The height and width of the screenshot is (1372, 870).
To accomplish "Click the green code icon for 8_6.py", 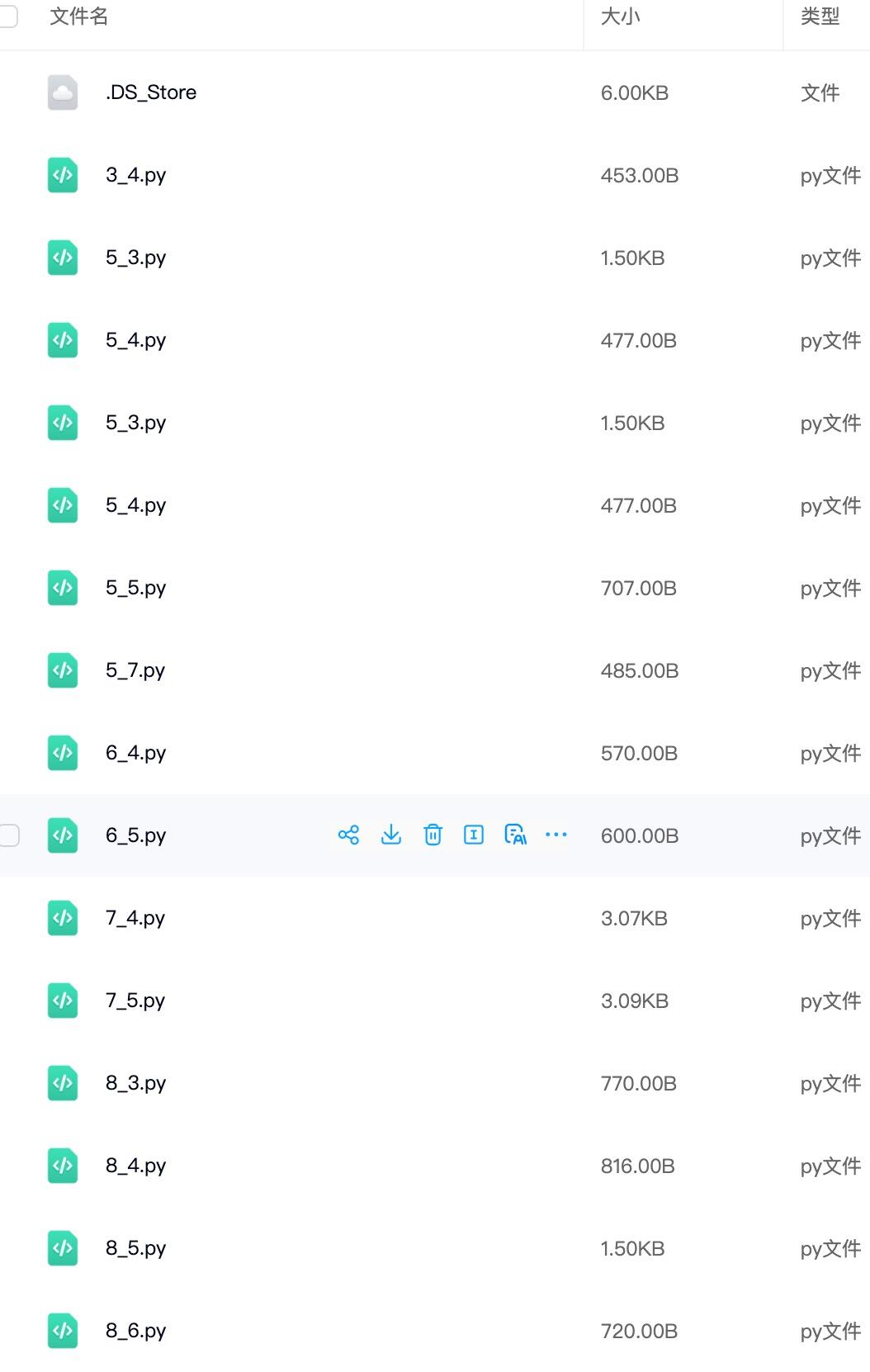I will [x=63, y=1331].
